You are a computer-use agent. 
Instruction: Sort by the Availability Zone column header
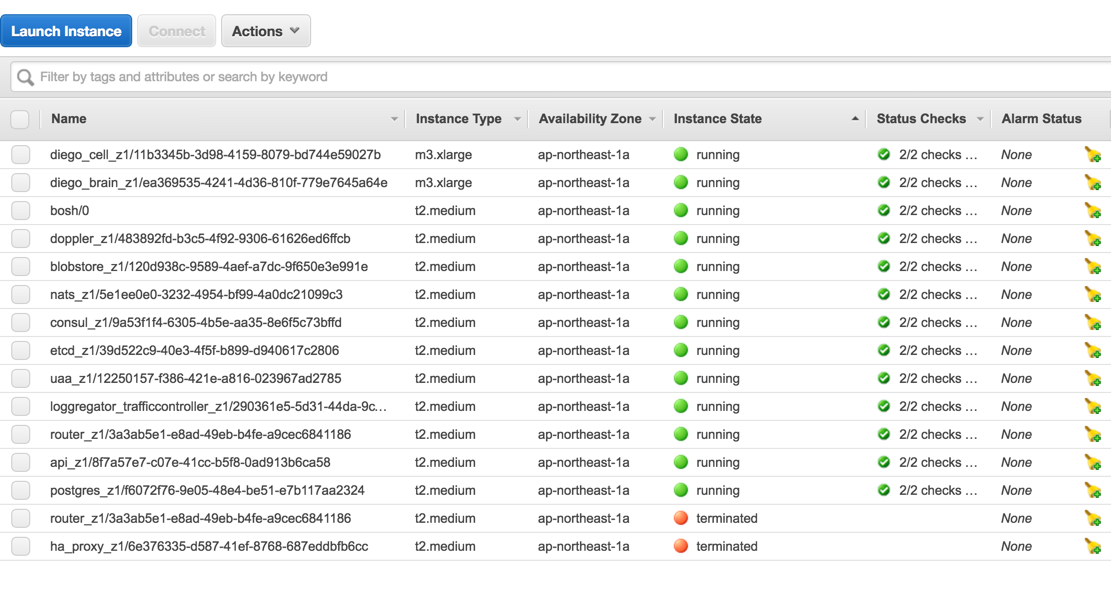pos(590,119)
